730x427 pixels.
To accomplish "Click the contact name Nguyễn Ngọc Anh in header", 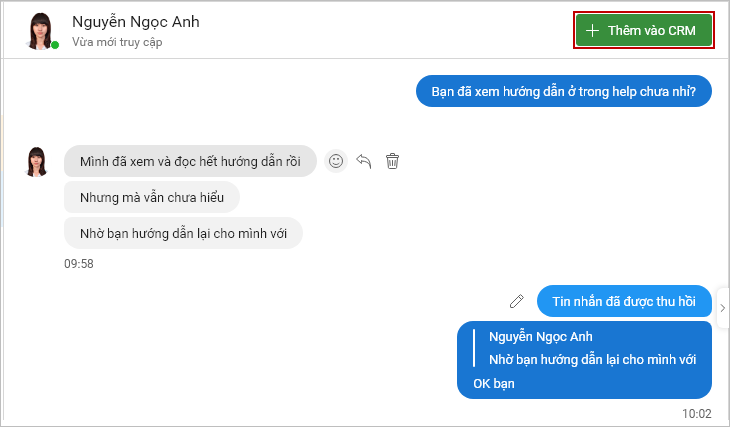I will point(135,21).
